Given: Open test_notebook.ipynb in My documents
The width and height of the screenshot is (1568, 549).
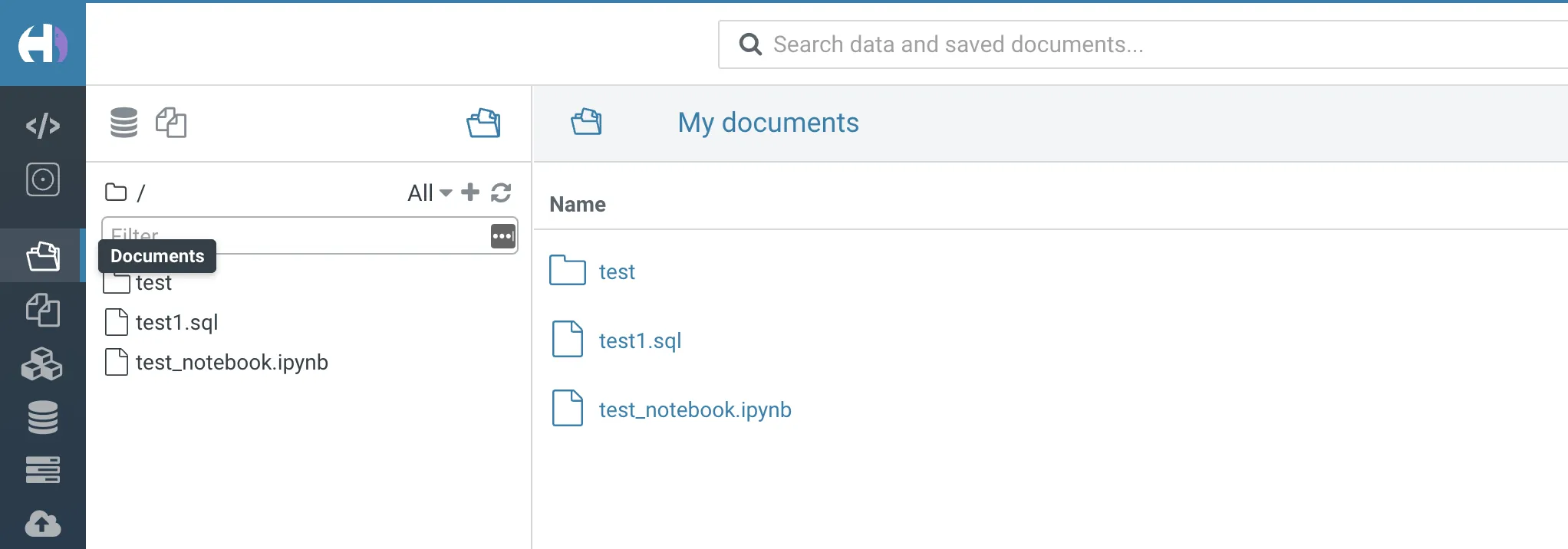Looking at the screenshot, I should [x=694, y=409].
